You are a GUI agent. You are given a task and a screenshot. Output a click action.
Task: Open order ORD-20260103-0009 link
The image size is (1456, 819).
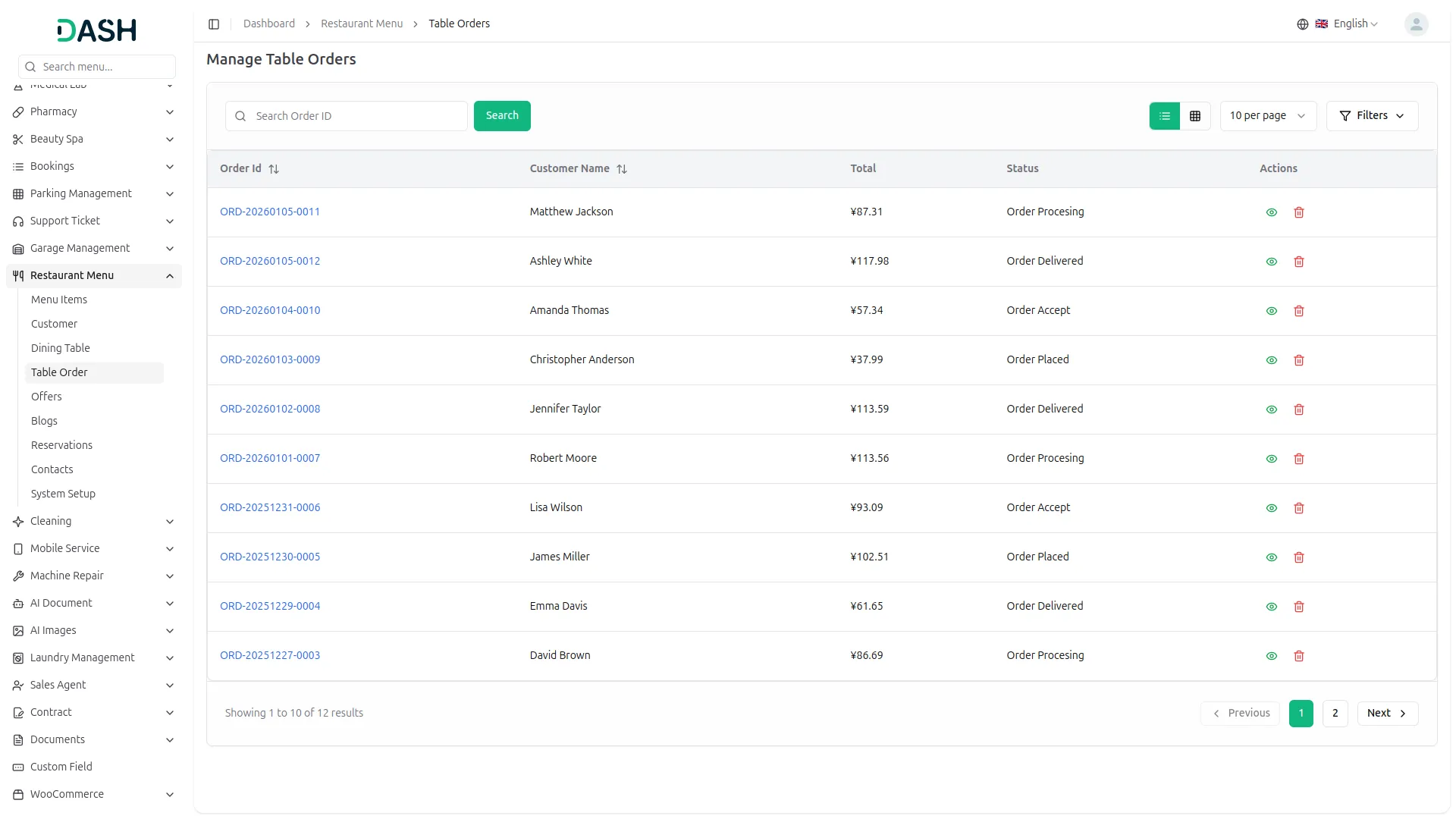click(270, 359)
